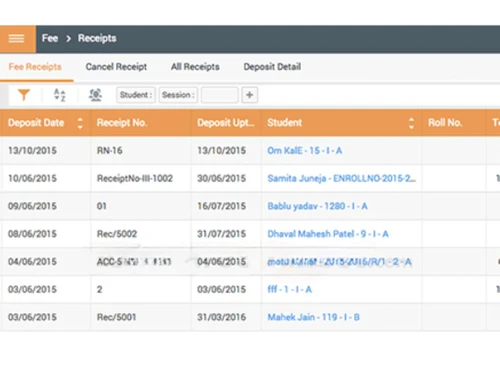Open student fff - 1 - I - A

[289, 289]
